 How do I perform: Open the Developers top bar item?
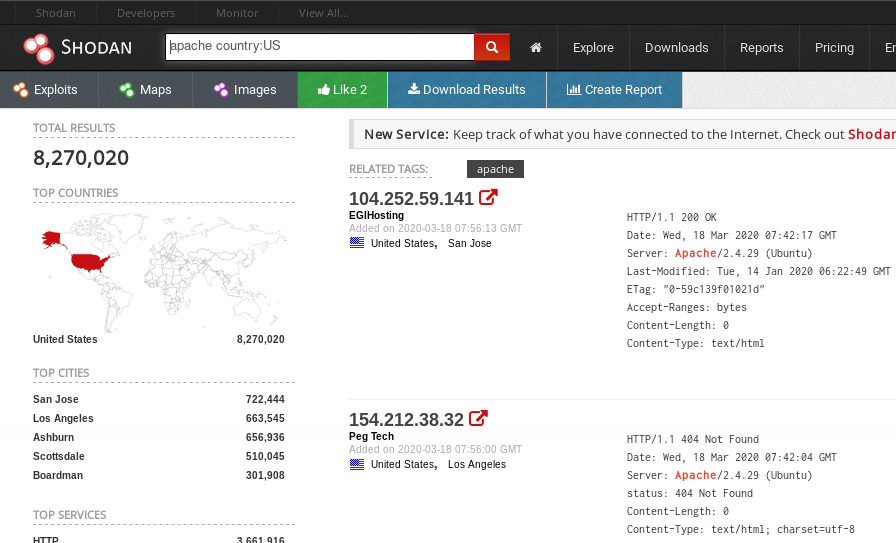point(146,13)
